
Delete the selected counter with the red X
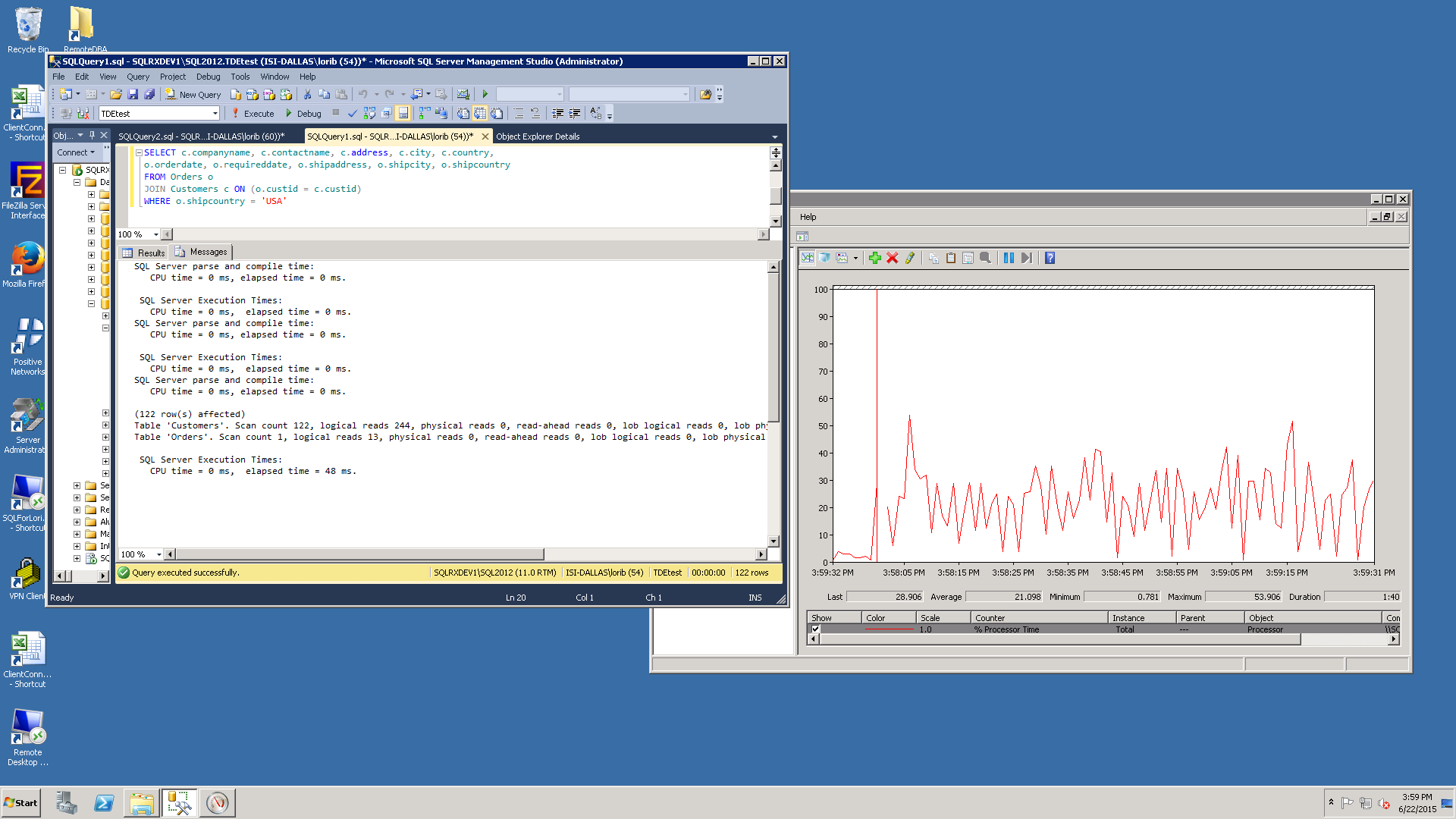tap(892, 258)
